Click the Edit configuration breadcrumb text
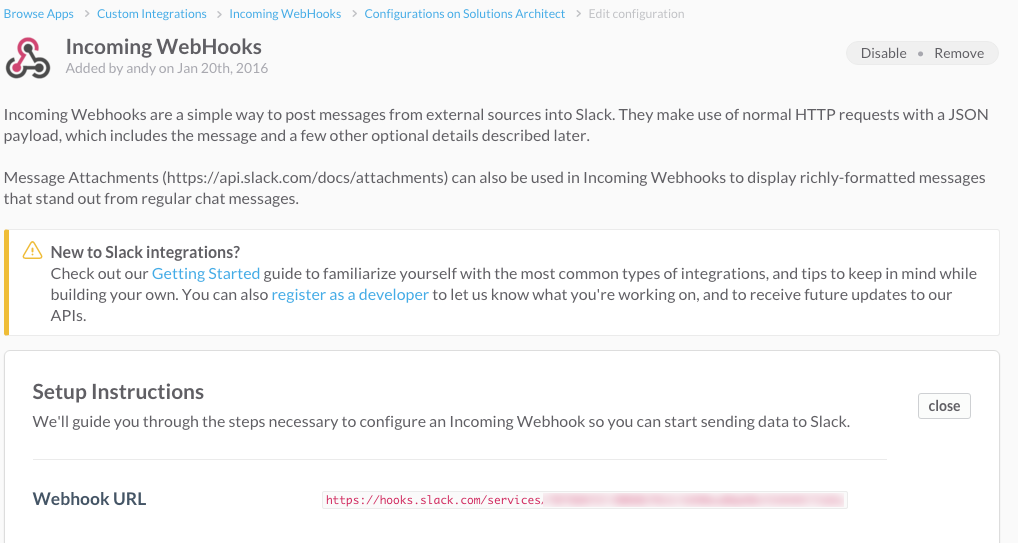 (637, 14)
